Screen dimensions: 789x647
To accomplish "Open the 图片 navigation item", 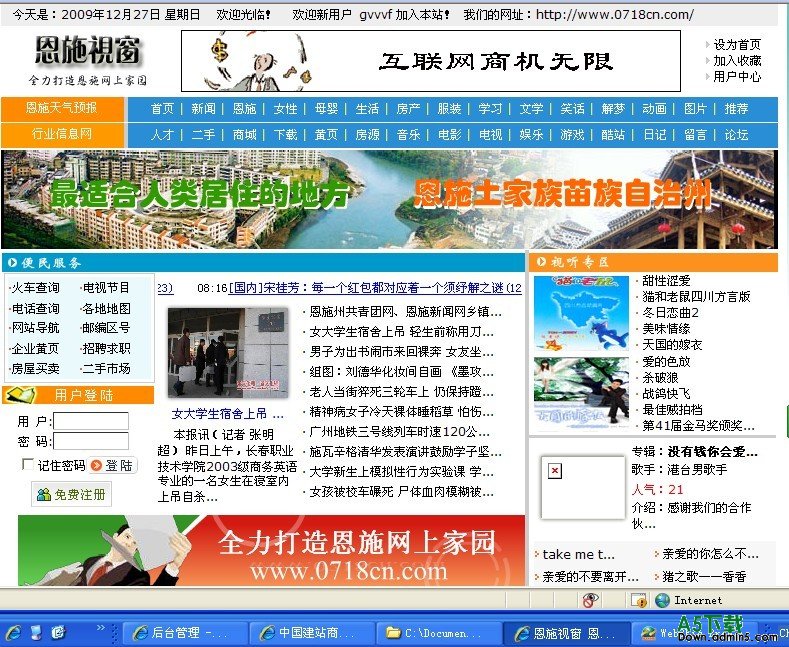I will tap(695, 109).
